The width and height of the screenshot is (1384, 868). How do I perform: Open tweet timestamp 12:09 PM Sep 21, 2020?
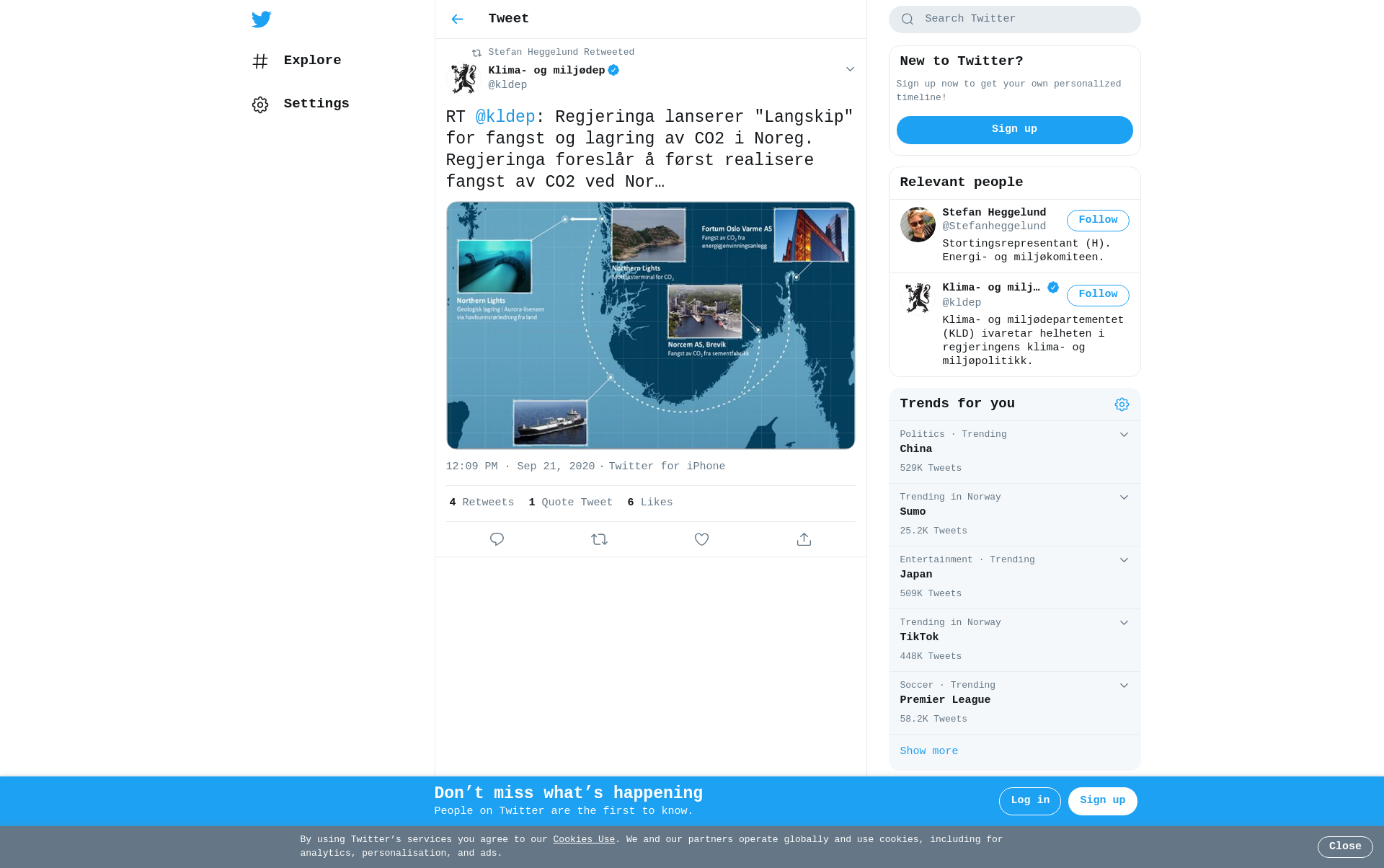click(x=520, y=466)
